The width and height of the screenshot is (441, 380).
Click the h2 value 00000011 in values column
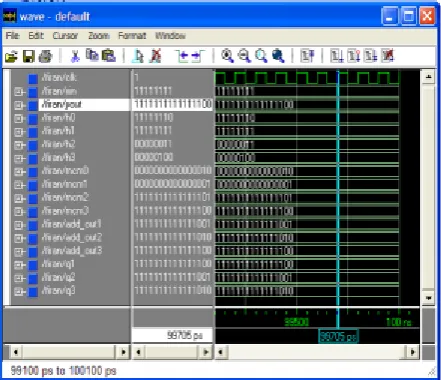point(153,144)
